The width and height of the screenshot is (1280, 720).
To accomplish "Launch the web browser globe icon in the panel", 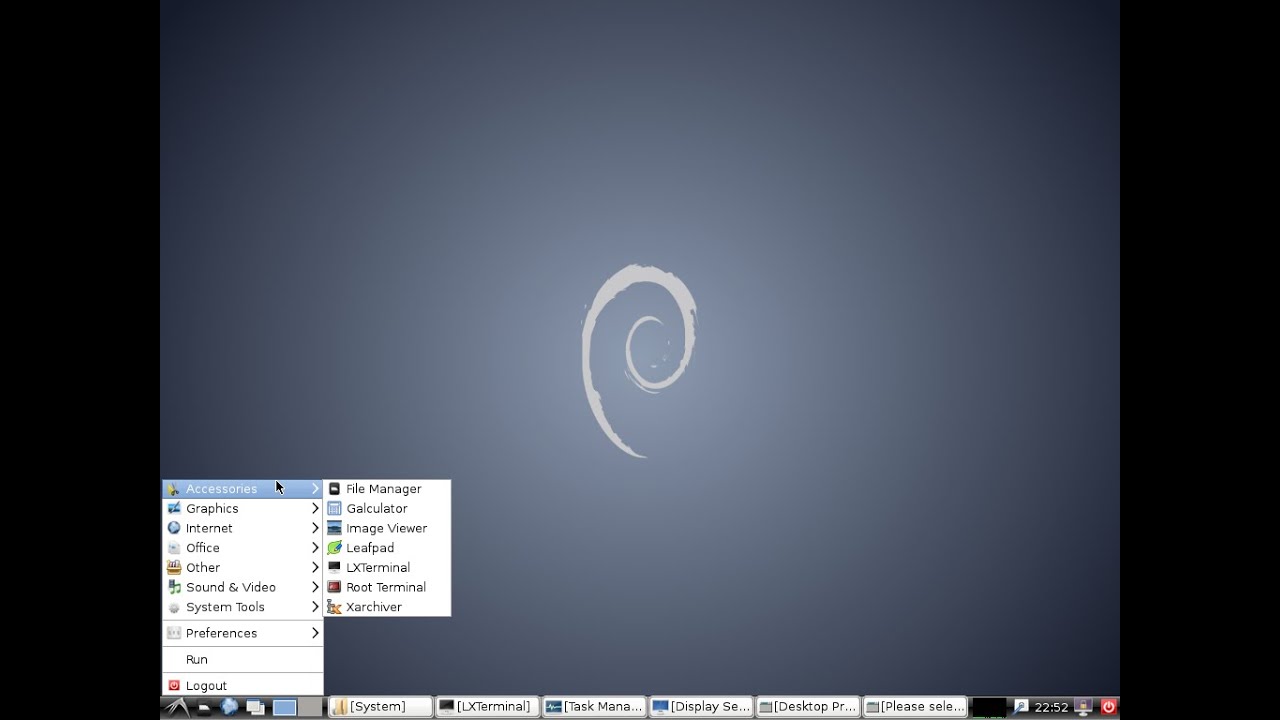I will 229,706.
